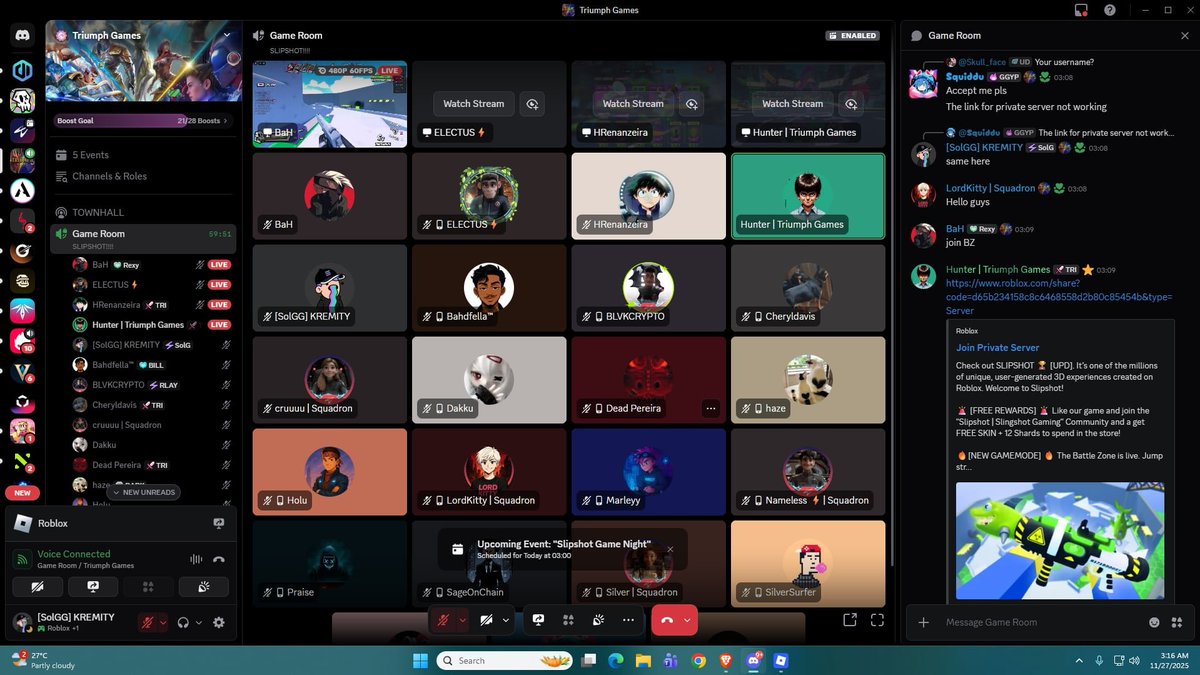Viewport: 1200px width, 675px height.
Task: Open more options in the call control bar
Action: coord(628,620)
